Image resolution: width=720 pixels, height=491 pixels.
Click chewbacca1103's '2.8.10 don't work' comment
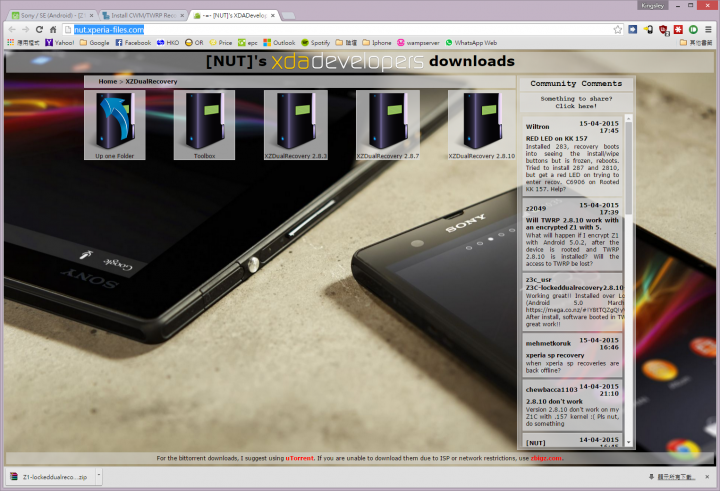(572, 405)
